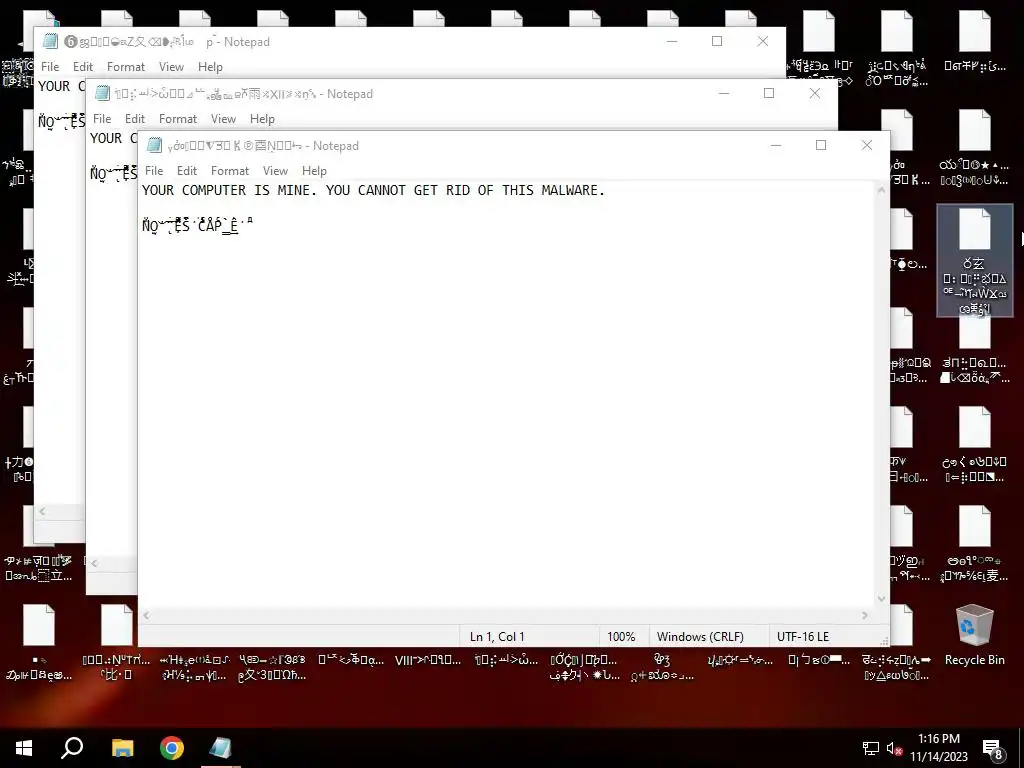Click 'Windows (CRLF)' status bar entry
This screenshot has height=768, width=1024.
tap(700, 636)
